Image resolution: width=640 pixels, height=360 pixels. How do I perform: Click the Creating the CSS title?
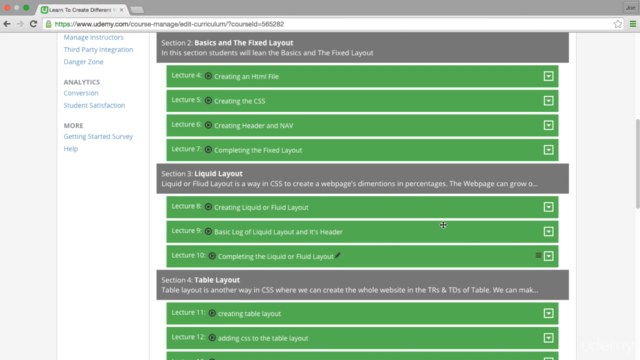pyautogui.click(x=240, y=101)
